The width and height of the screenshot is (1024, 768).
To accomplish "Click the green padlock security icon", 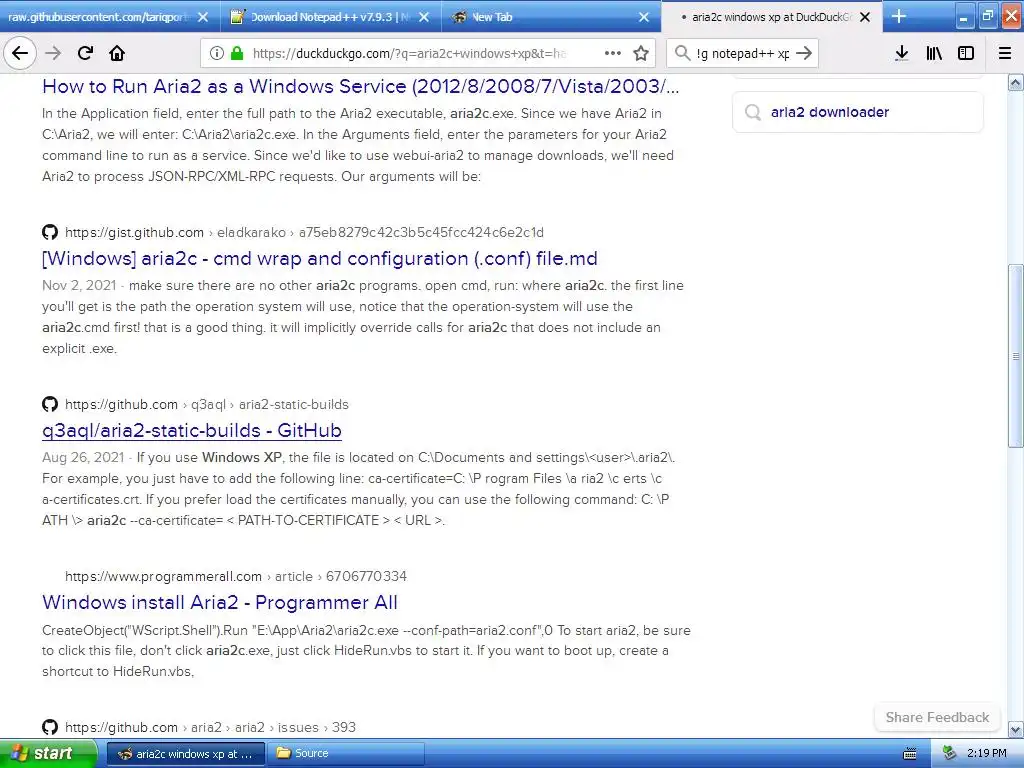I will pyautogui.click(x=237, y=53).
